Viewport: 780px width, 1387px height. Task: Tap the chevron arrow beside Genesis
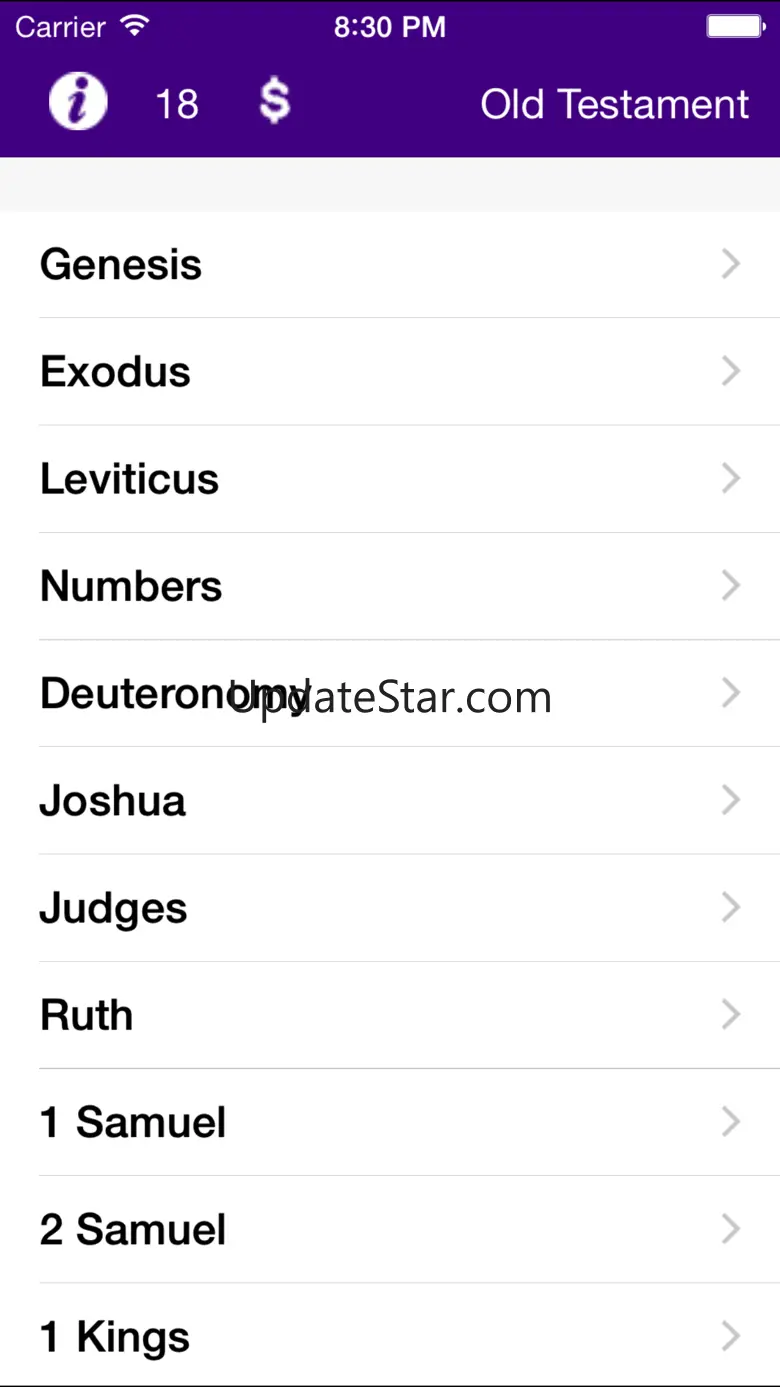click(731, 265)
